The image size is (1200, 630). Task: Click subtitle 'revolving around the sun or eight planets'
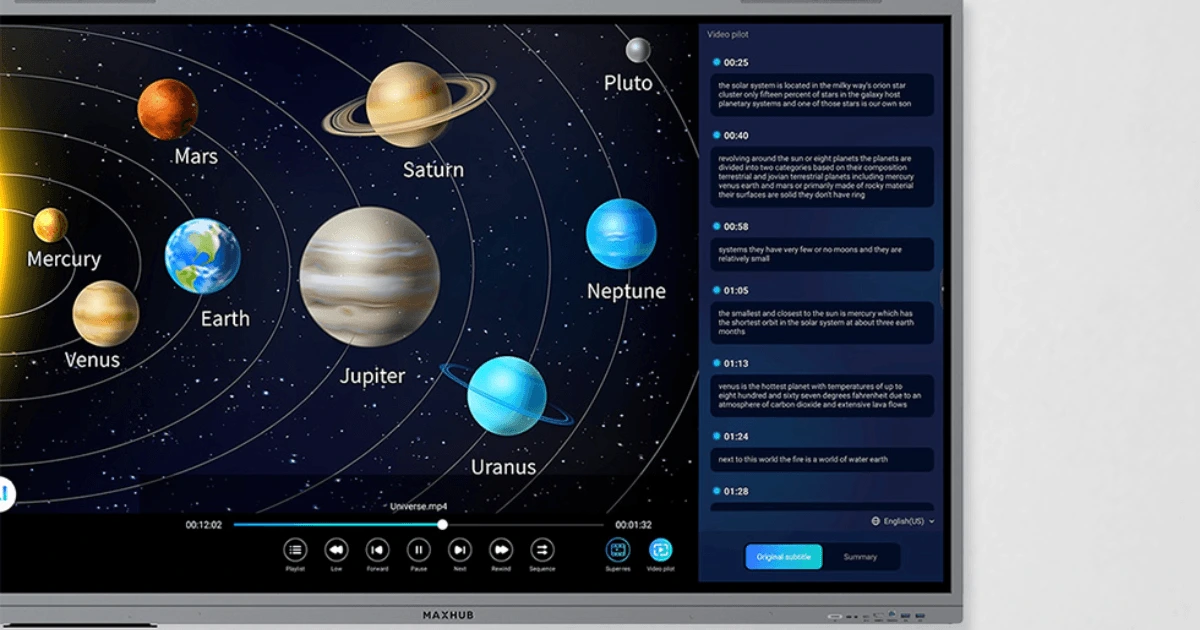tap(822, 177)
